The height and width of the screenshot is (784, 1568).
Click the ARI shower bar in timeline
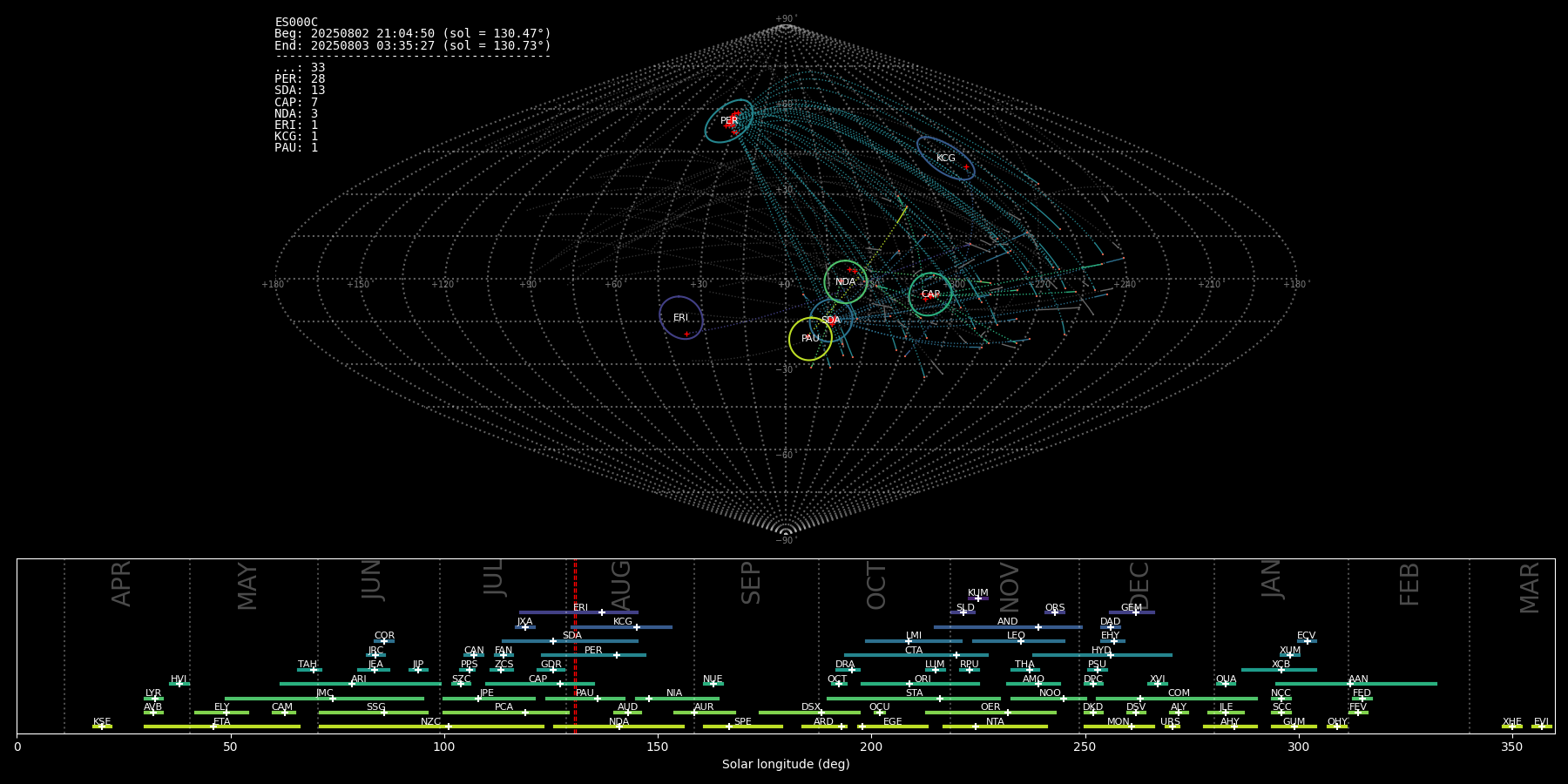(360, 684)
